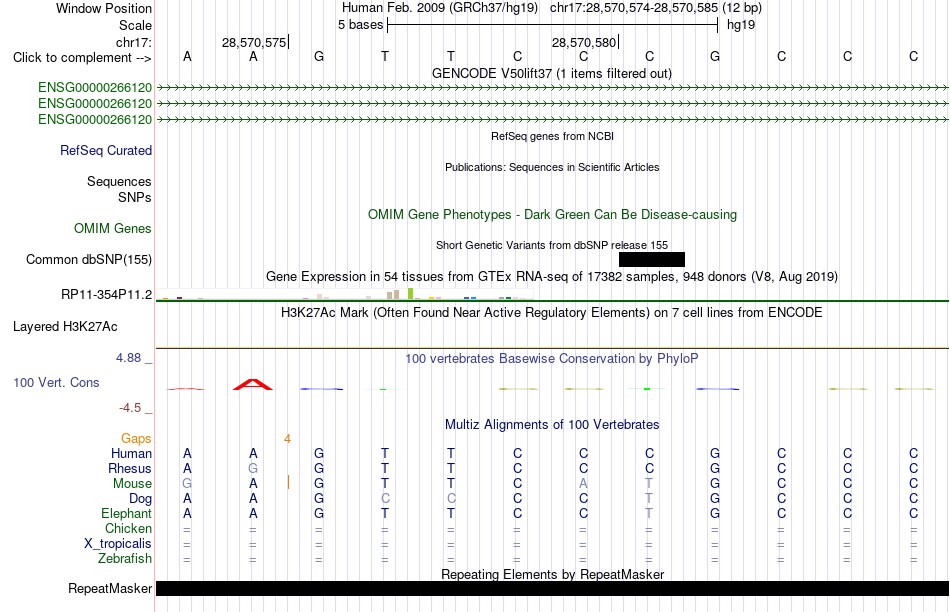The width and height of the screenshot is (950, 612).
Task: Click the faded A mismatch in Mouse row
Action: pyautogui.click(x=583, y=484)
